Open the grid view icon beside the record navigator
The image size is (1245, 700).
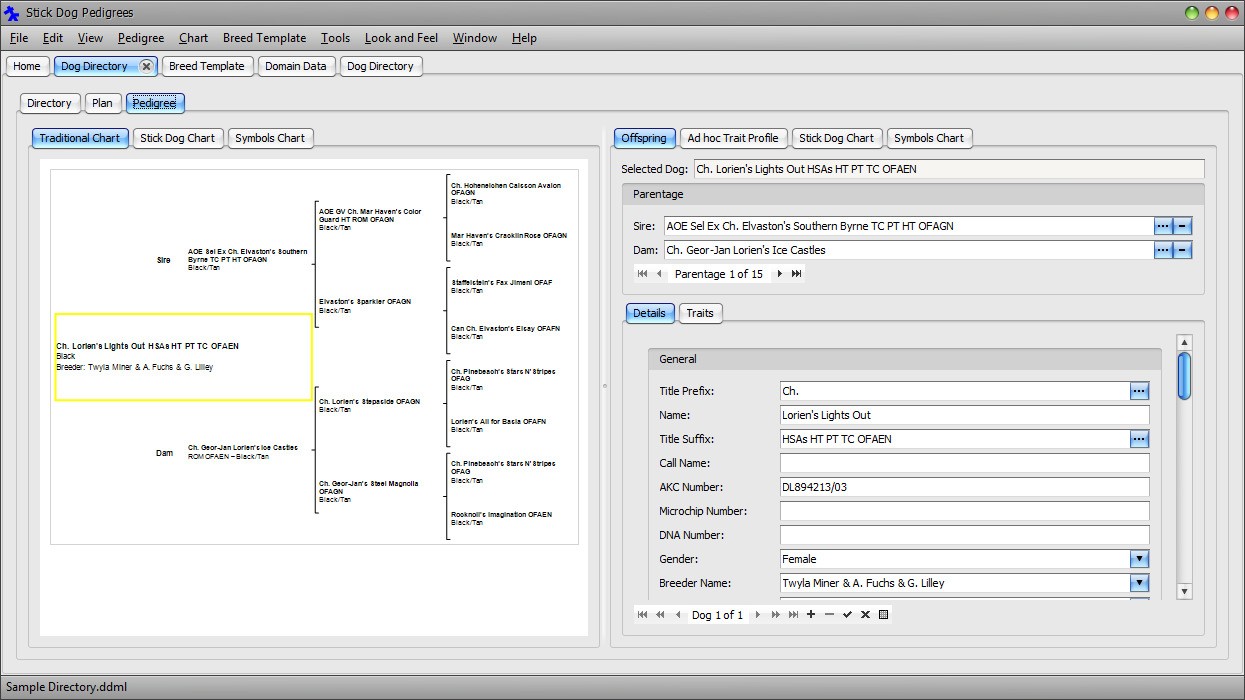click(x=883, y=614)
